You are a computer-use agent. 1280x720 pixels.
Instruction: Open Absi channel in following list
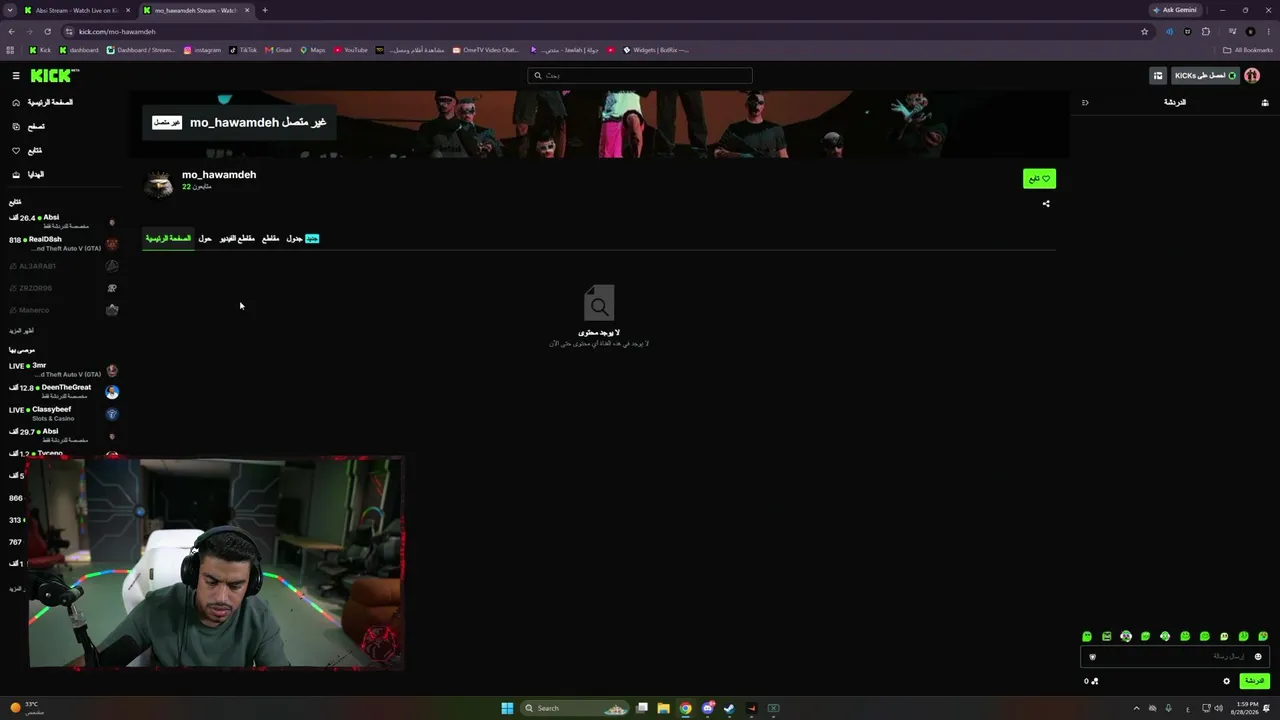pyautogui.click(x=62, y=222)
